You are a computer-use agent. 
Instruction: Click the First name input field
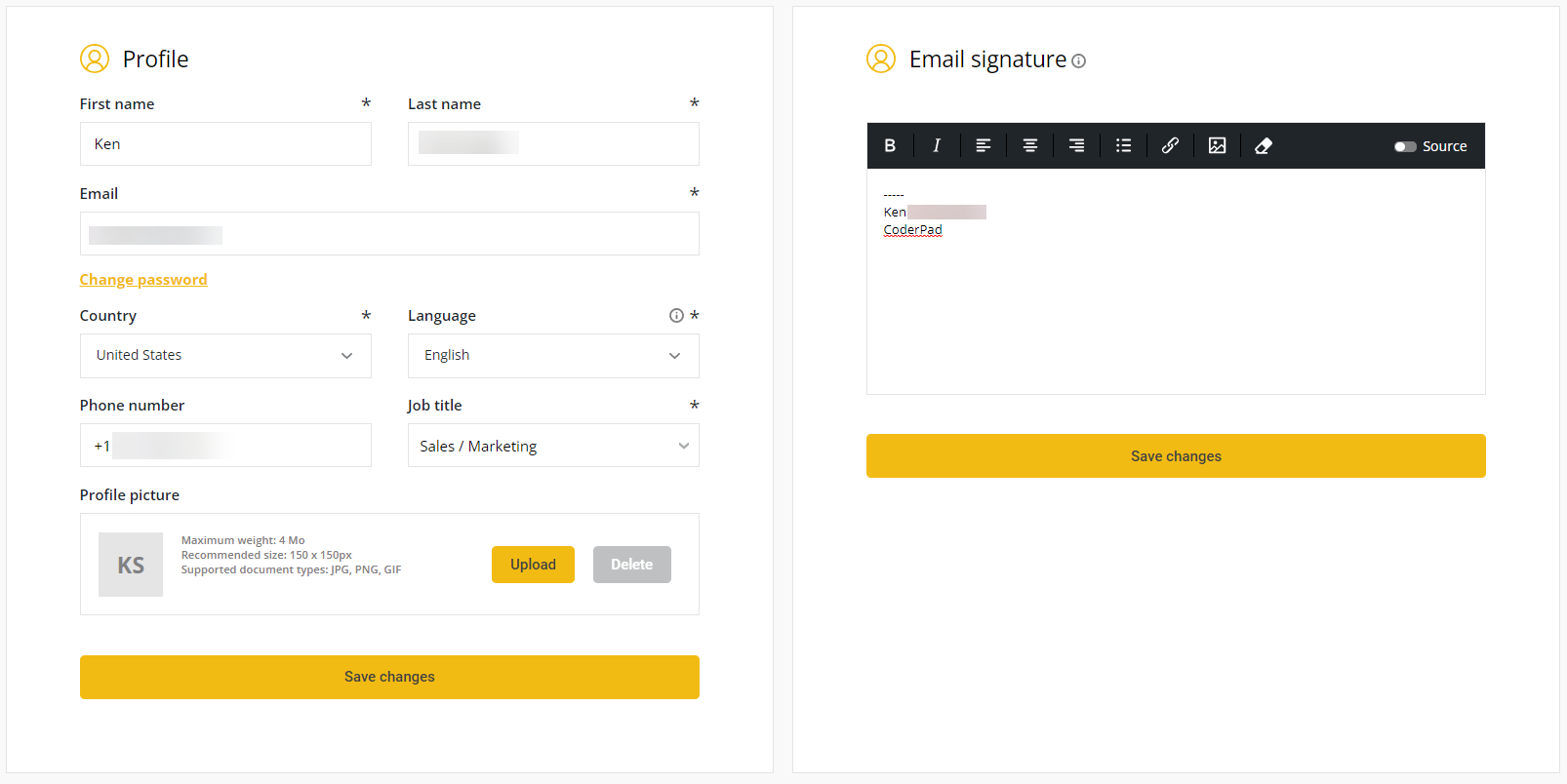click(225, 144)
